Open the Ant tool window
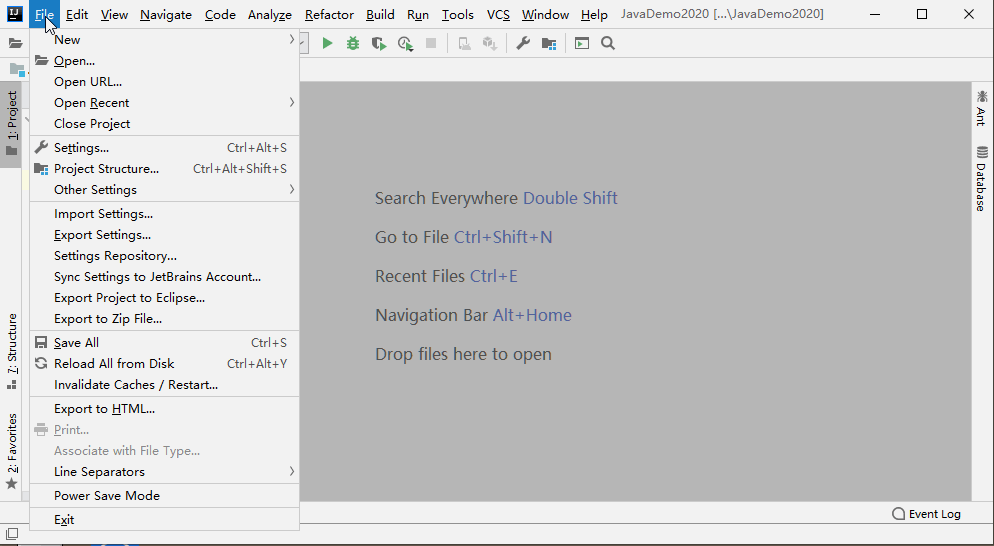This screenshot has height=546, width=994. coord(982,108)
